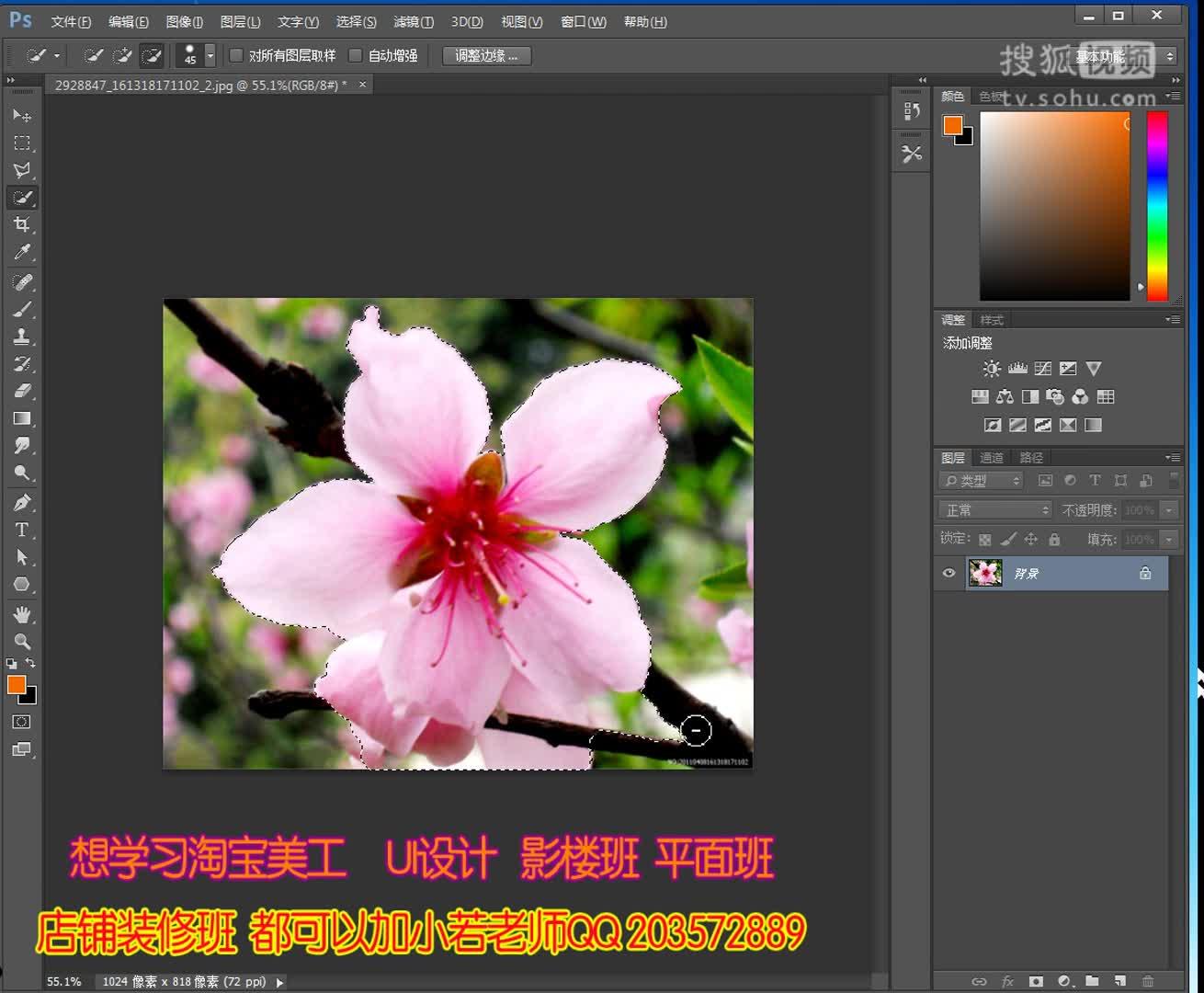The height and width of the screenshot is (993, 1204).
Task: Select the Crop tool
Action: [22, 224]
